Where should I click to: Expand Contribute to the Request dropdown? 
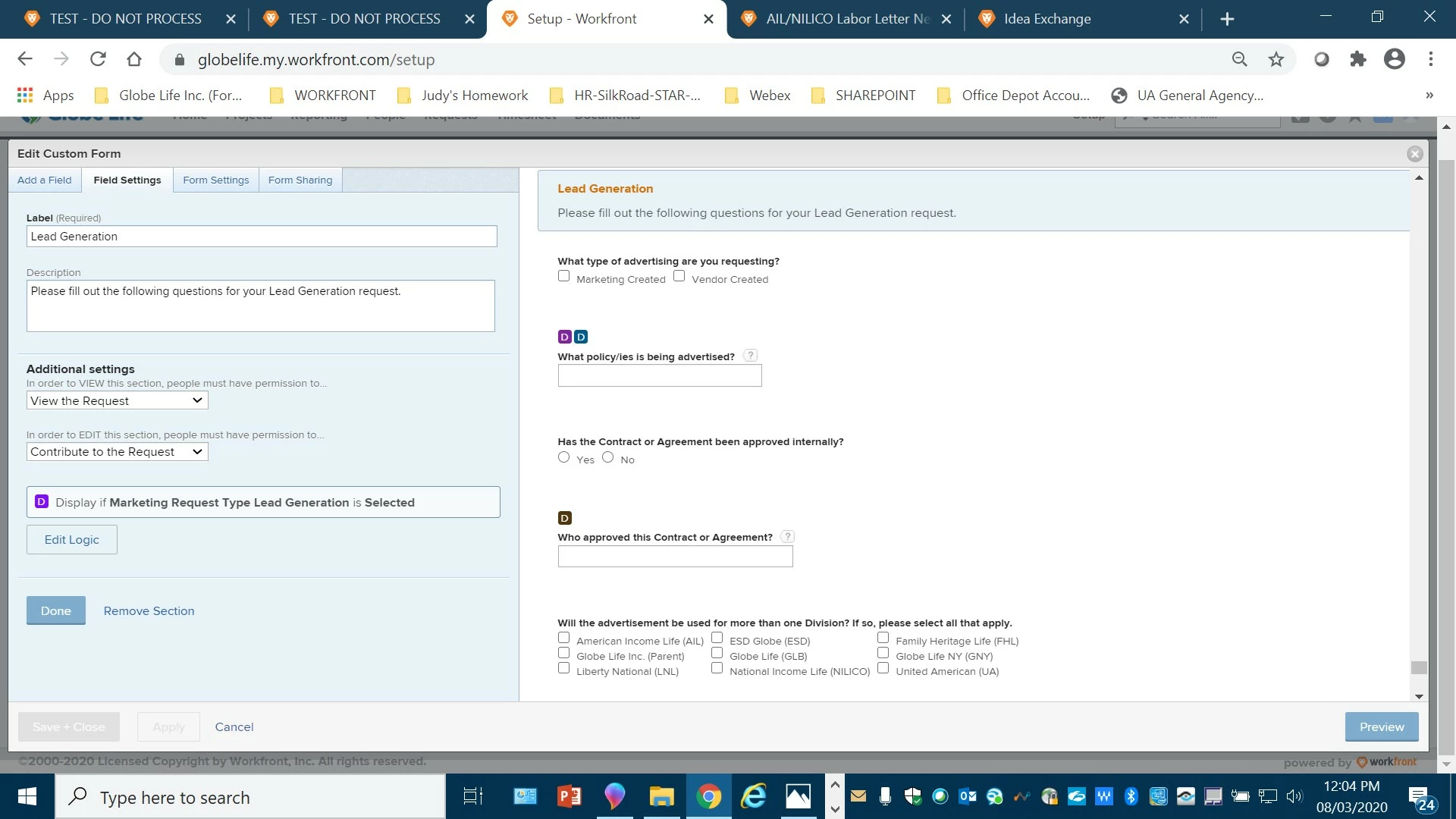[117, 452]
